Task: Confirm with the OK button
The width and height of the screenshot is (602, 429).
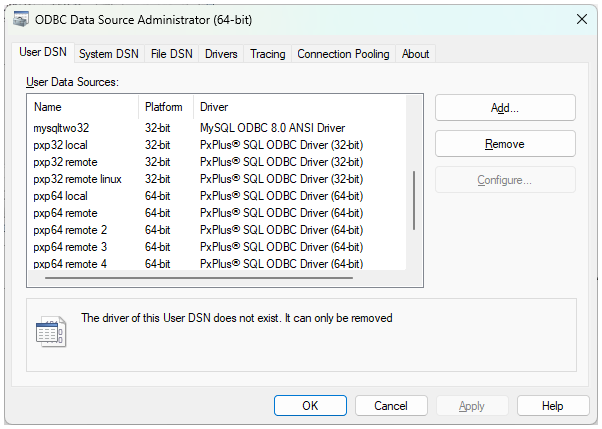Action: coord(310,406)
